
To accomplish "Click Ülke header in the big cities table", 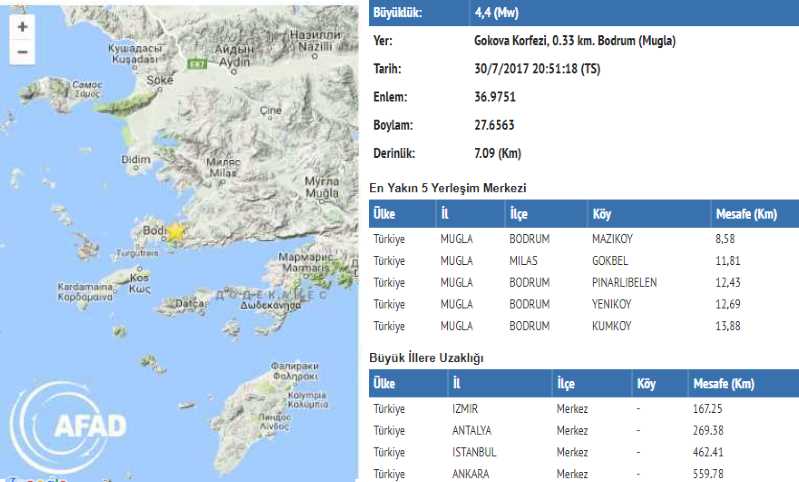I will 385,384.
